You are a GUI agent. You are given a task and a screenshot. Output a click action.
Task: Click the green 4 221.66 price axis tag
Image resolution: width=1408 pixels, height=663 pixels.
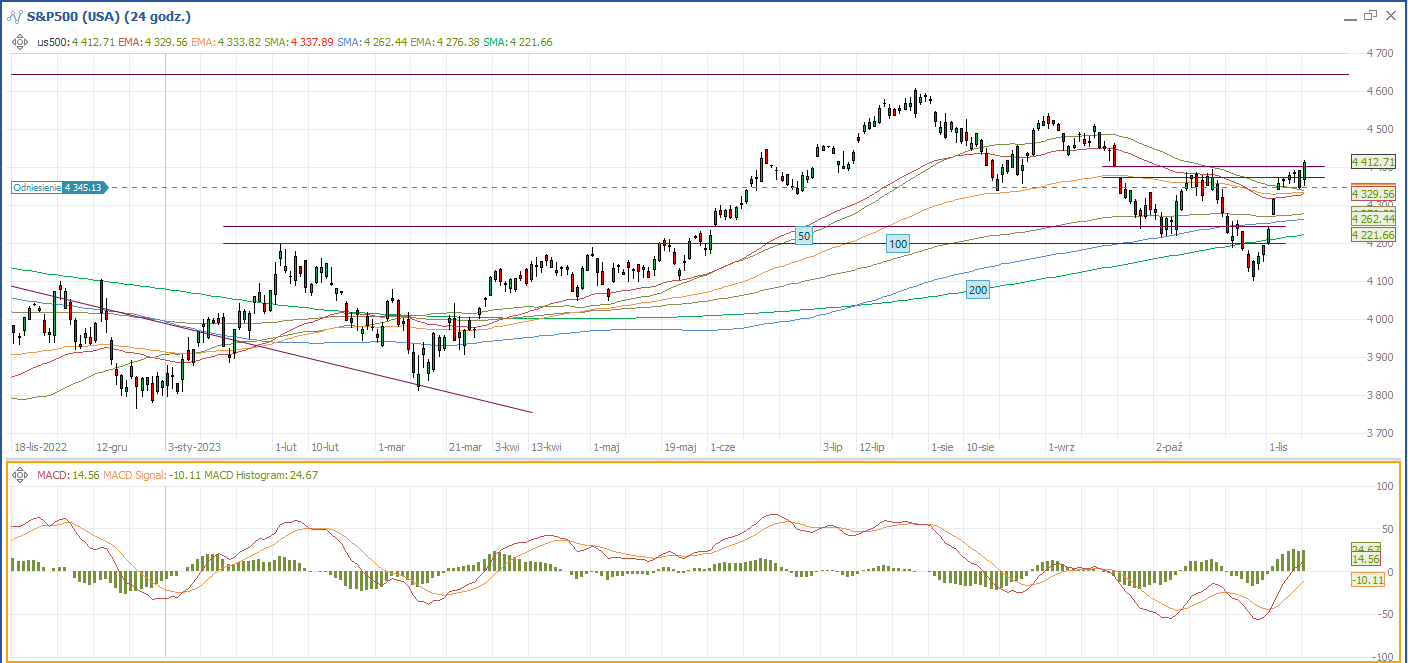1372,234
